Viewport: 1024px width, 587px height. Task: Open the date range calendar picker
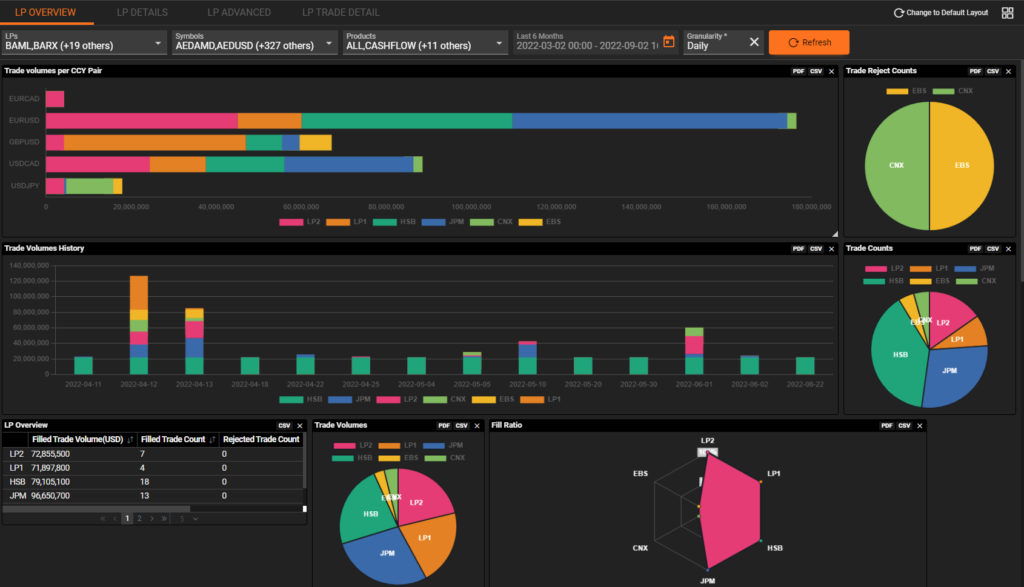pos(669,42)
